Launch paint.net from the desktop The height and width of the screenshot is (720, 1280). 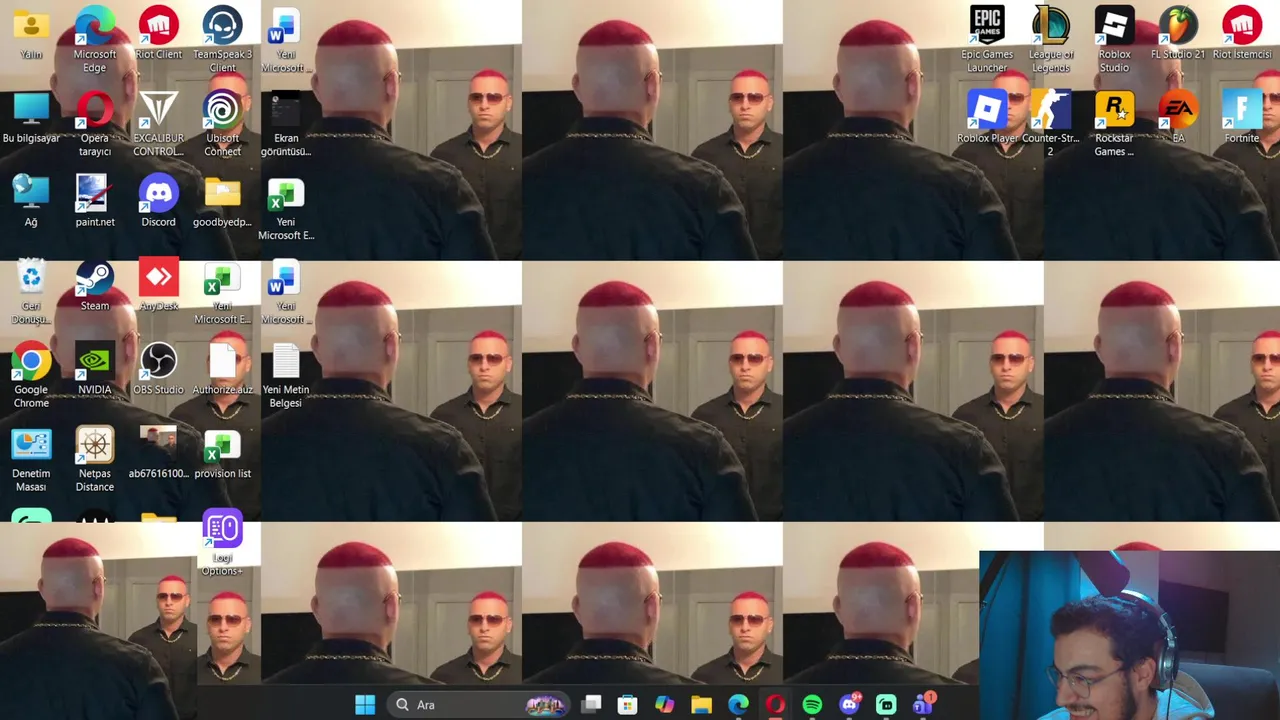pos(95,201)
